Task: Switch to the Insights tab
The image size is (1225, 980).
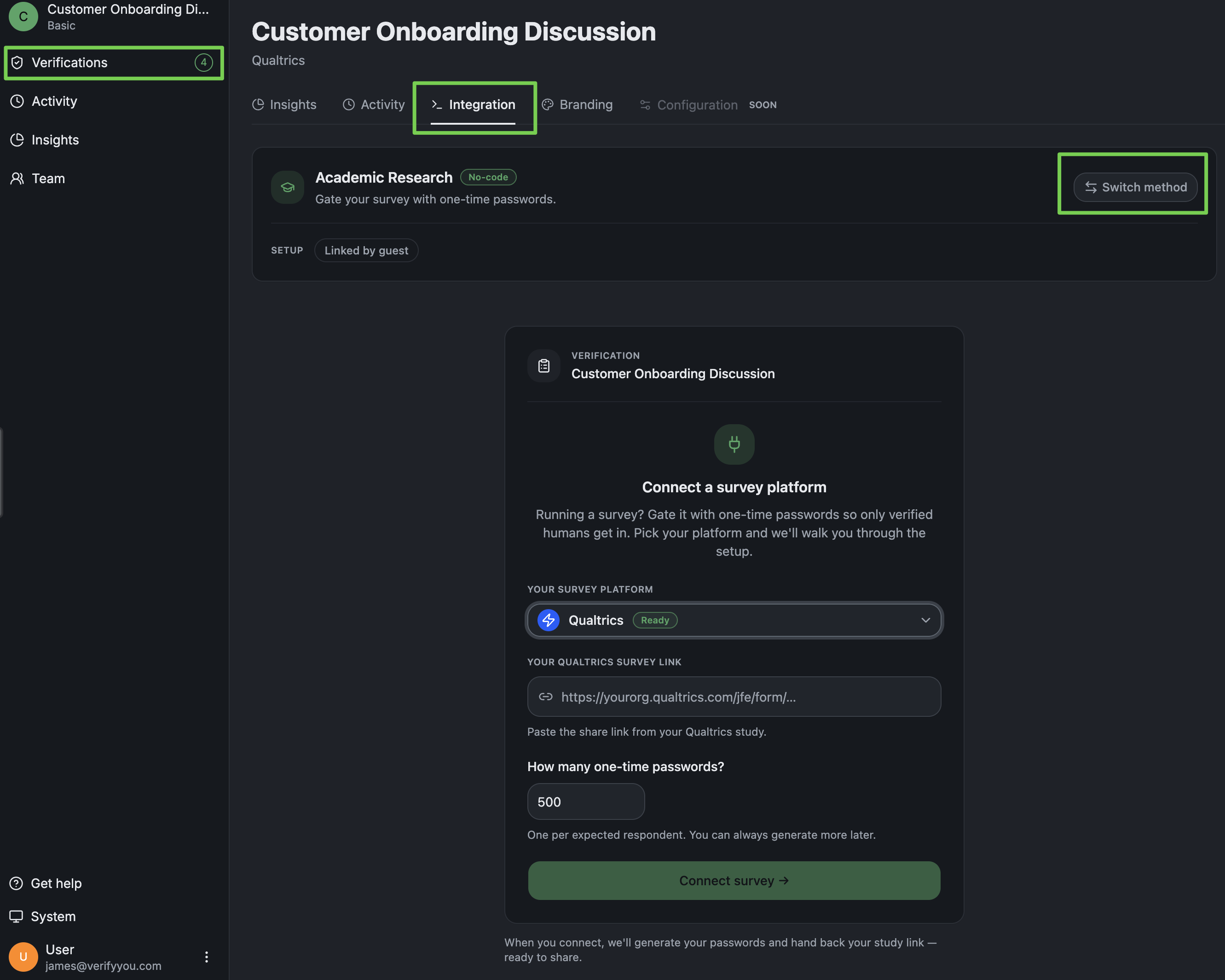Action: 284,104
